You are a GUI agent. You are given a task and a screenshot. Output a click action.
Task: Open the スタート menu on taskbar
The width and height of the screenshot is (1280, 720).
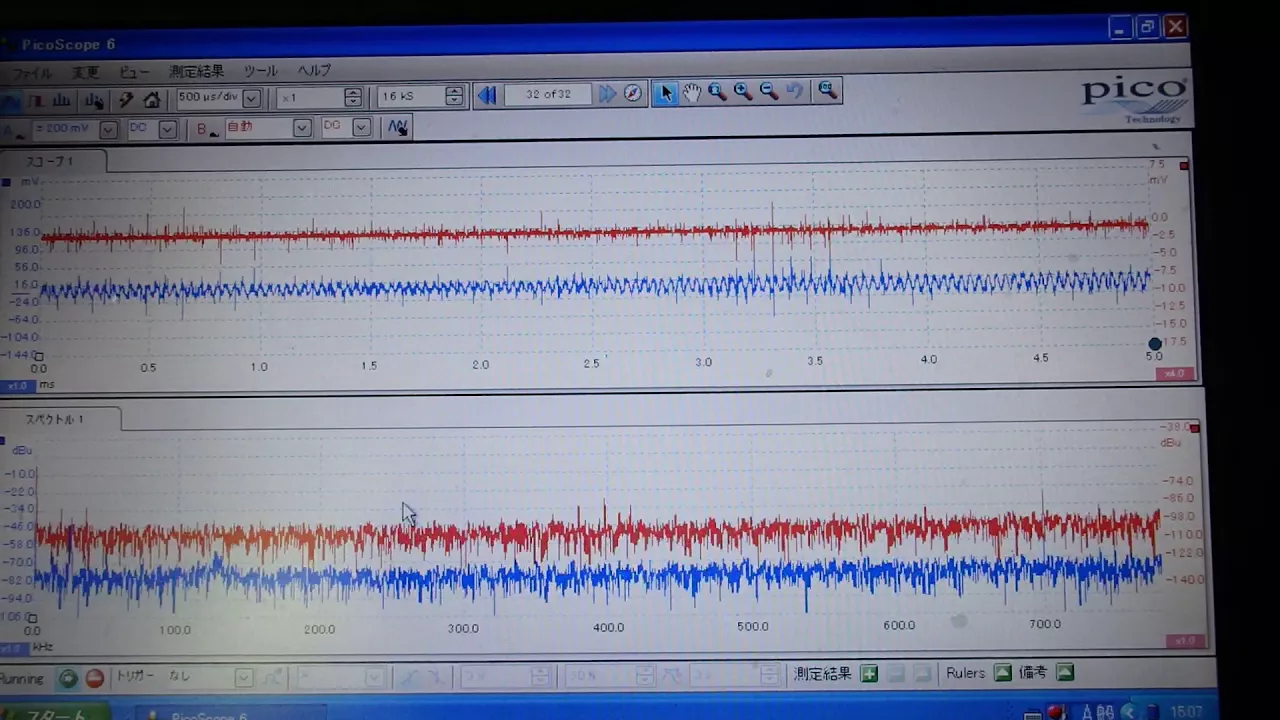(x=55, y=714)
